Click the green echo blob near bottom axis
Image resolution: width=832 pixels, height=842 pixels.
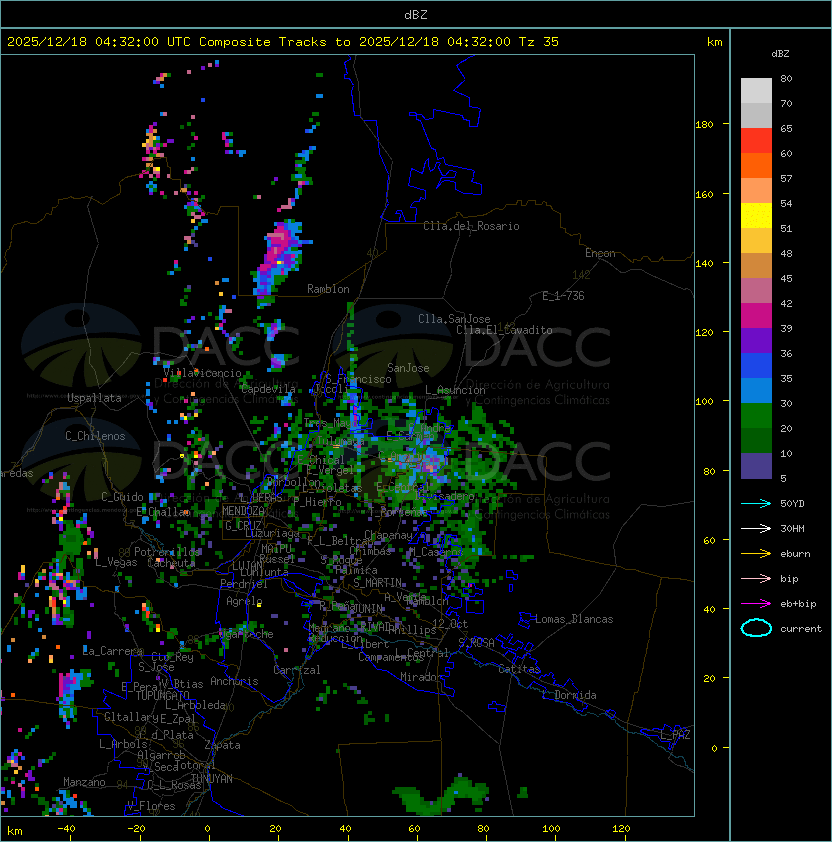click(x=440, y=795)
